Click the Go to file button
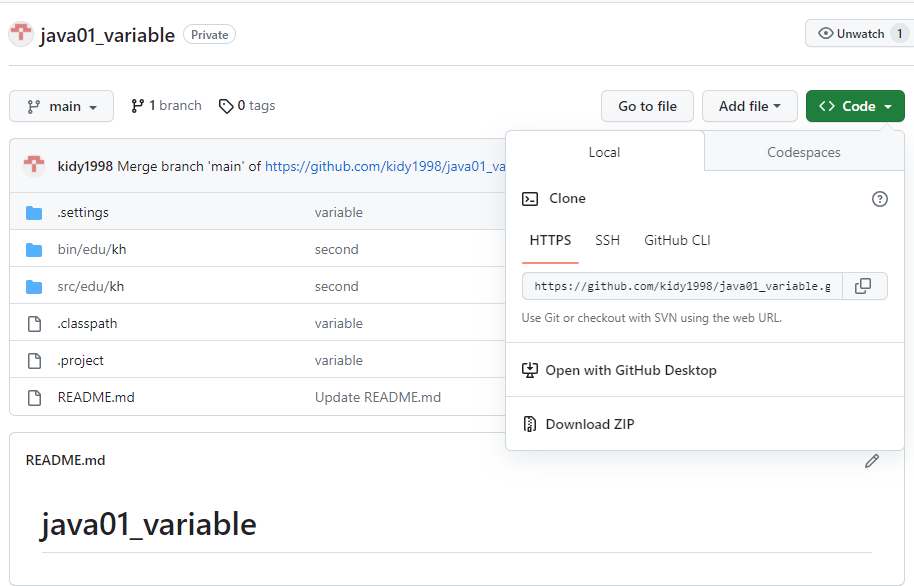Screen dimensions: 914x586 point(647,106)
